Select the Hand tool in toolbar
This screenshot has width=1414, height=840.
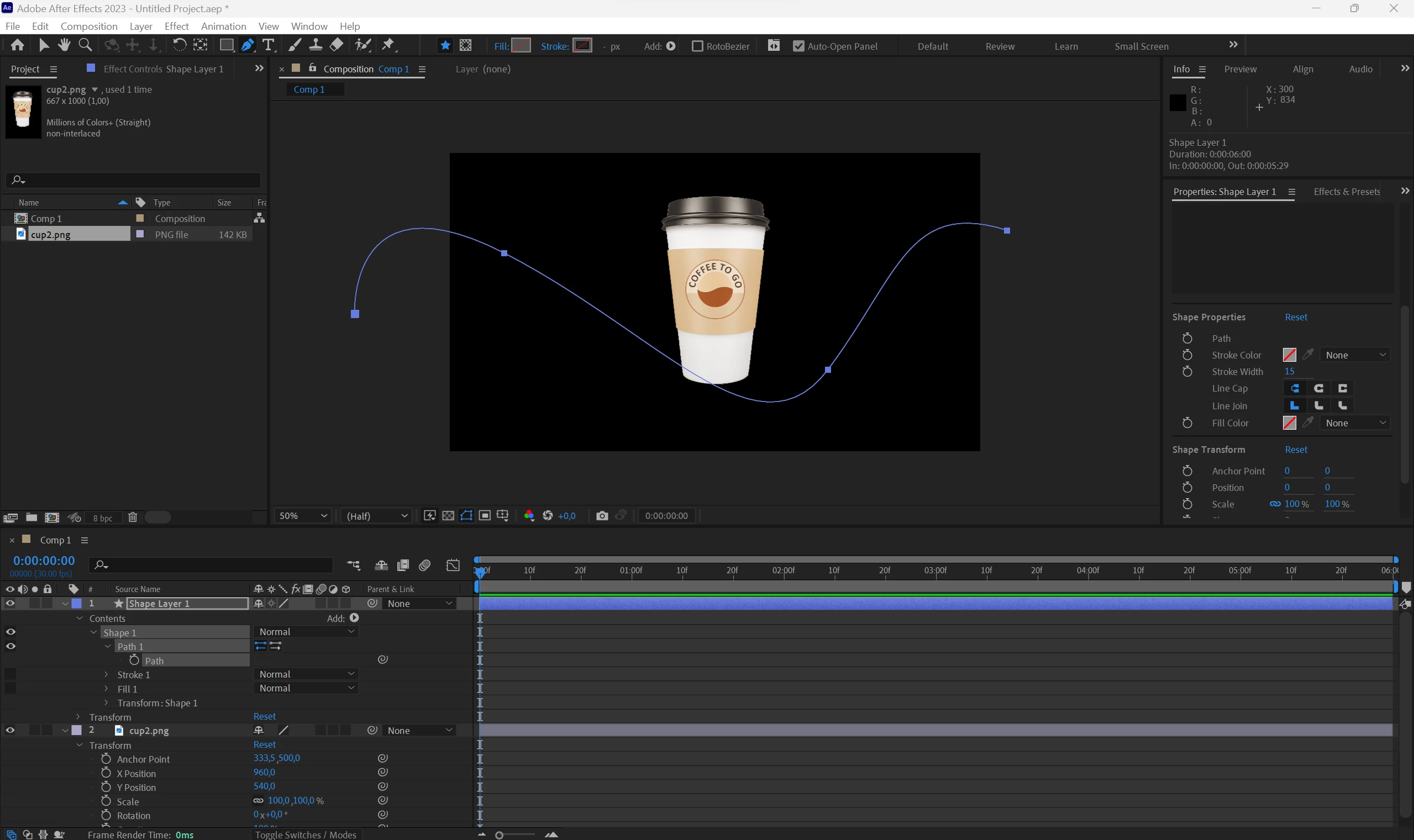pyautogui.click(x=64, y=45)
